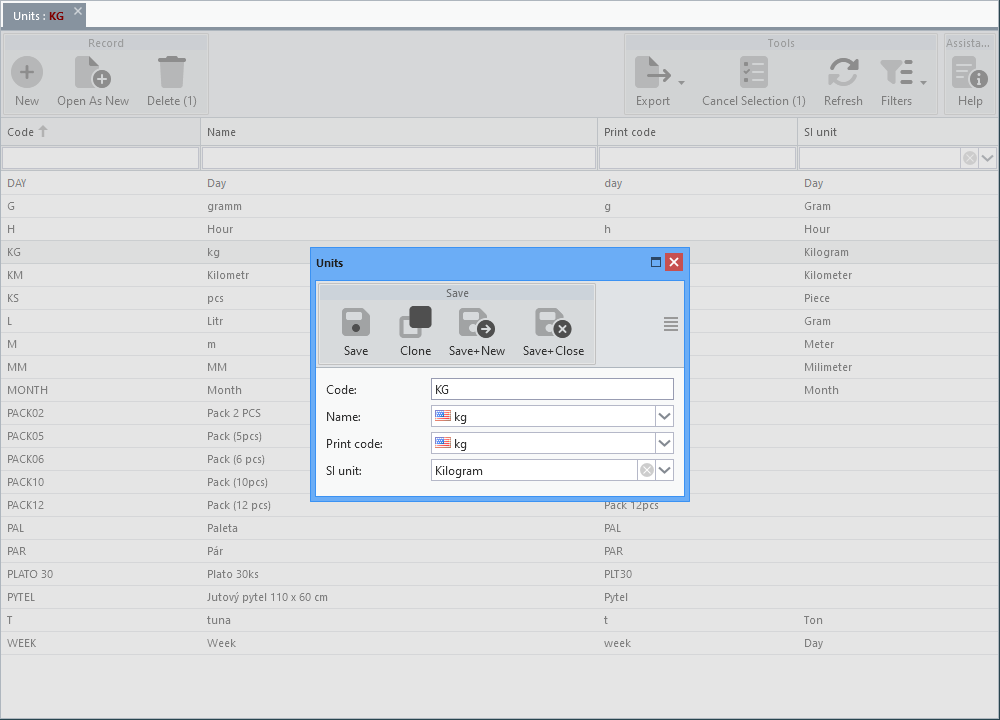Clear the SI unit Kilogram value
This screenshot has height=720, width=1000.
pos(647,471)
